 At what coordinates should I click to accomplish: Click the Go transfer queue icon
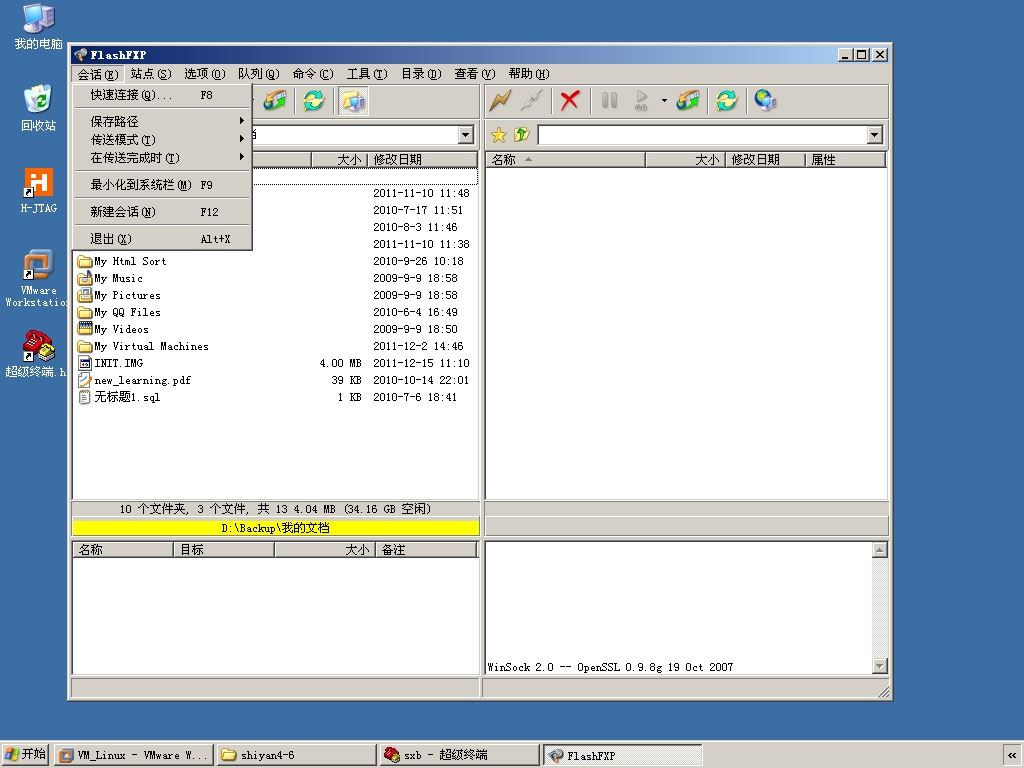(641, 101)
